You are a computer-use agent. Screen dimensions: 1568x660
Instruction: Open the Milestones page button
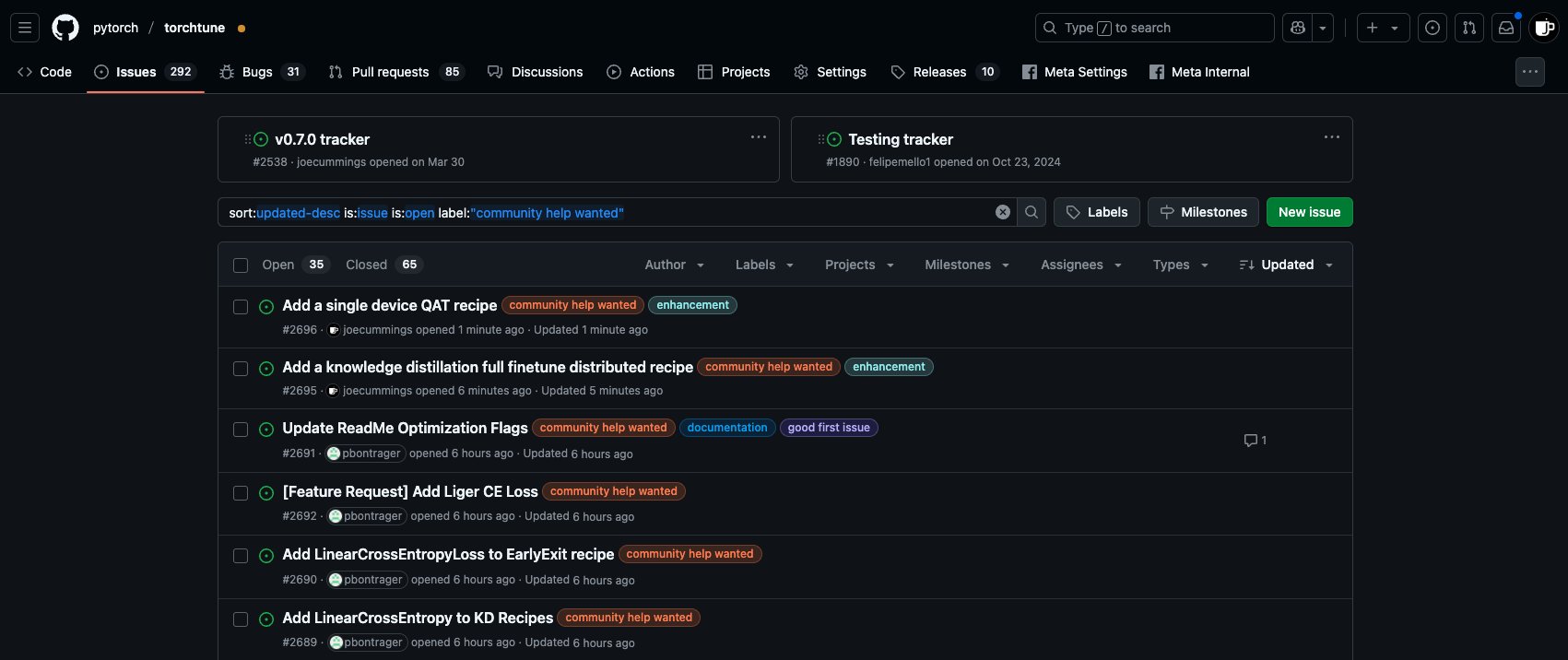pos(1203,212)
